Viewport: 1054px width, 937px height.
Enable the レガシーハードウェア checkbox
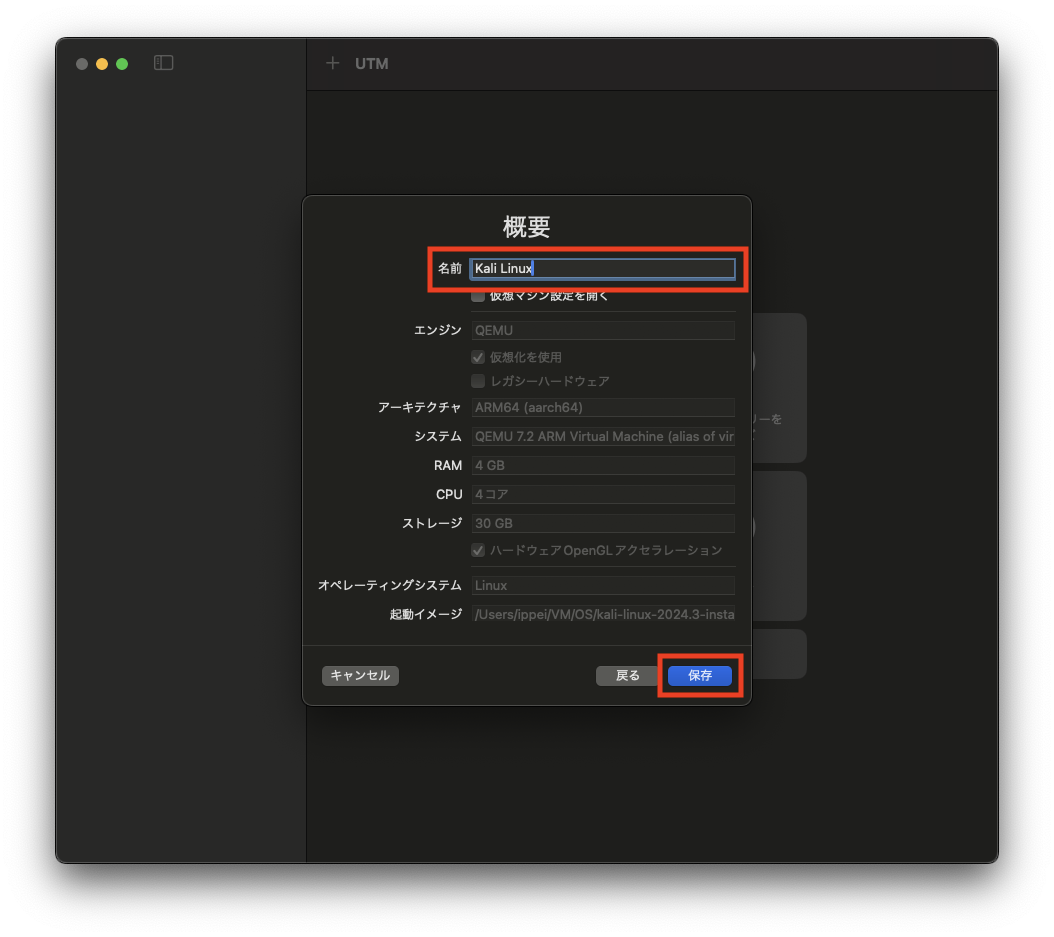click(x=478, y=381)
